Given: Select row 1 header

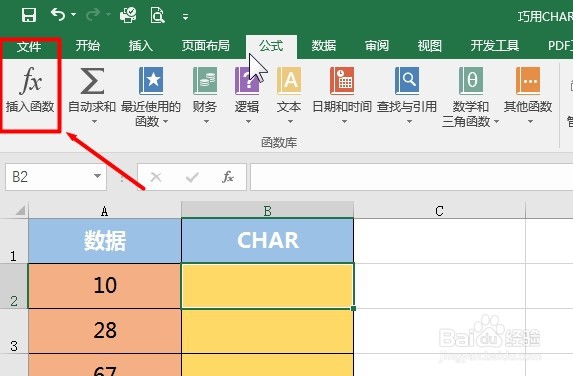Looking at the screenshot, I should point(14,241).
